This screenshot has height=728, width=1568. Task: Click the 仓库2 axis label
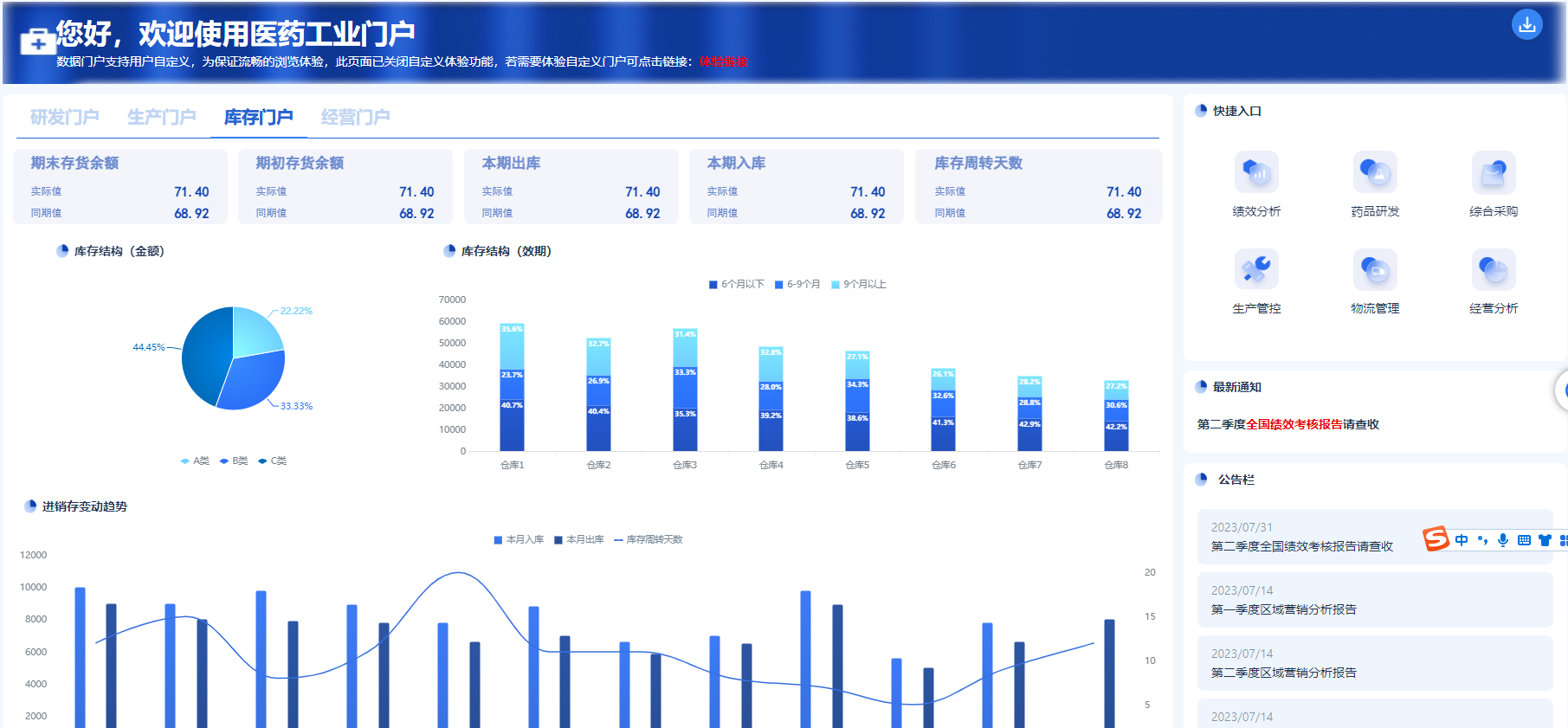[598, 465]
